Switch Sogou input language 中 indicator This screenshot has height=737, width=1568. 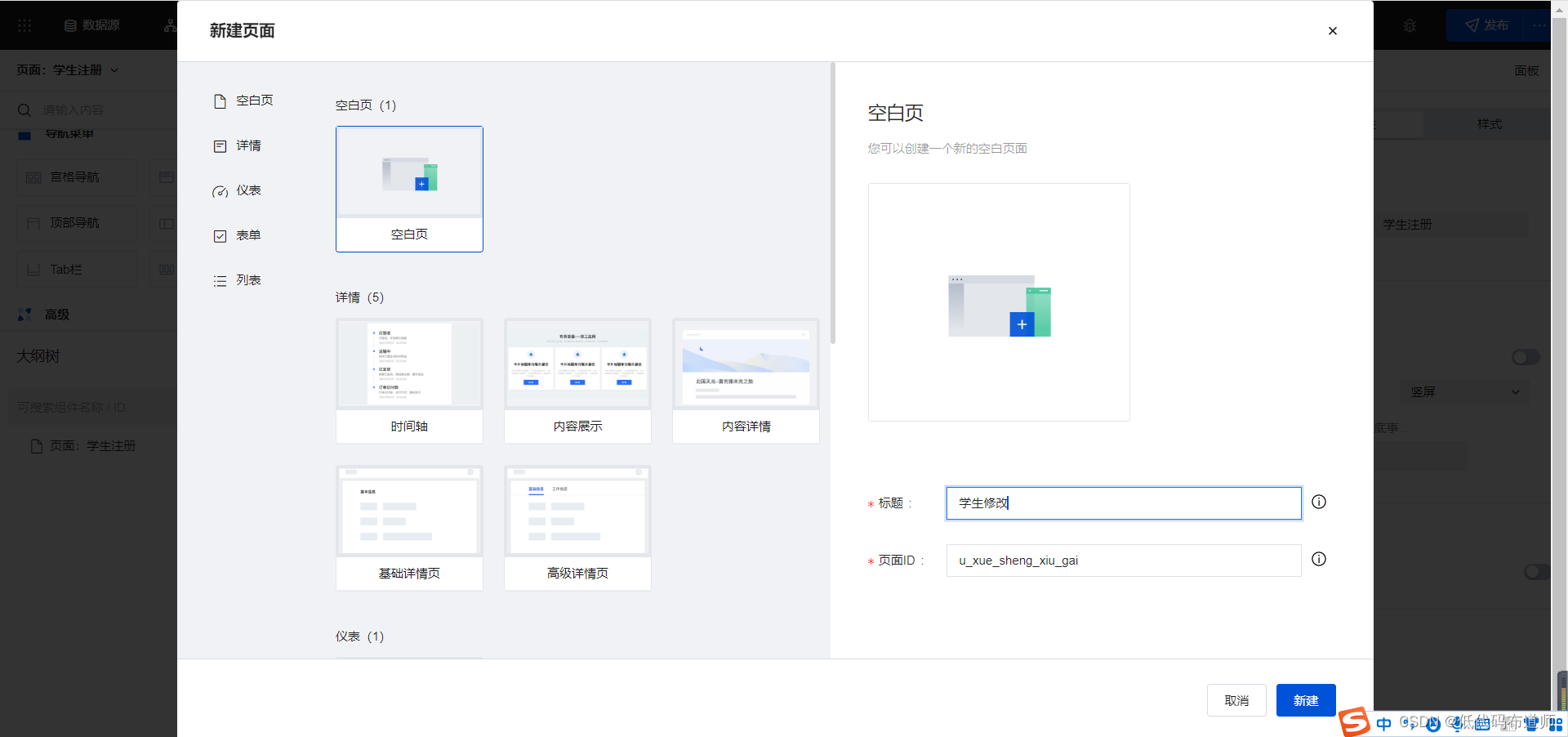tap(1383, 724)
